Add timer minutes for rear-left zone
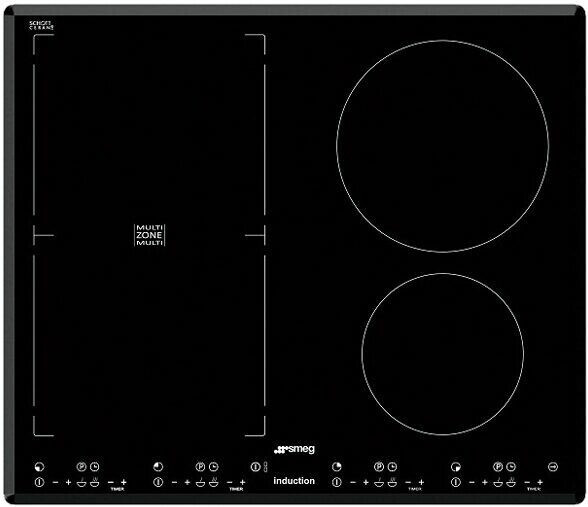The image size is (588, 507). tap(242, 482)
